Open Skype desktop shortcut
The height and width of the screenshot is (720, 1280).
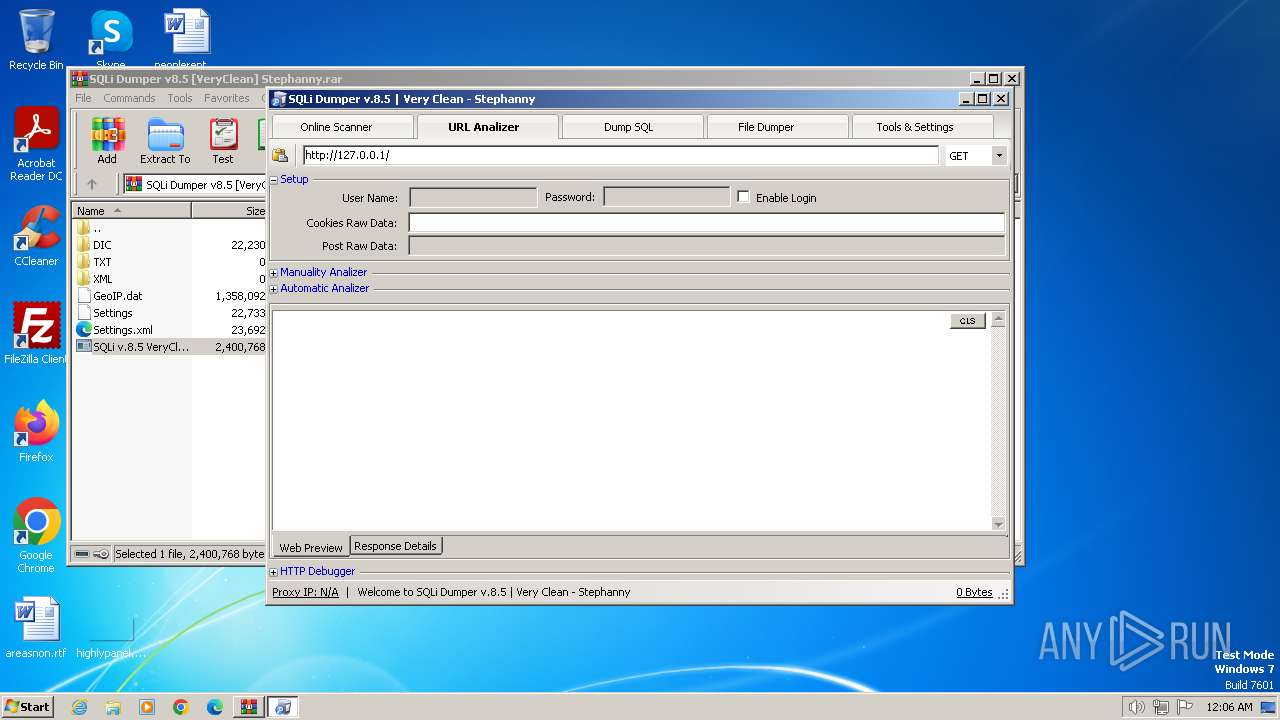tap(111, 40)
